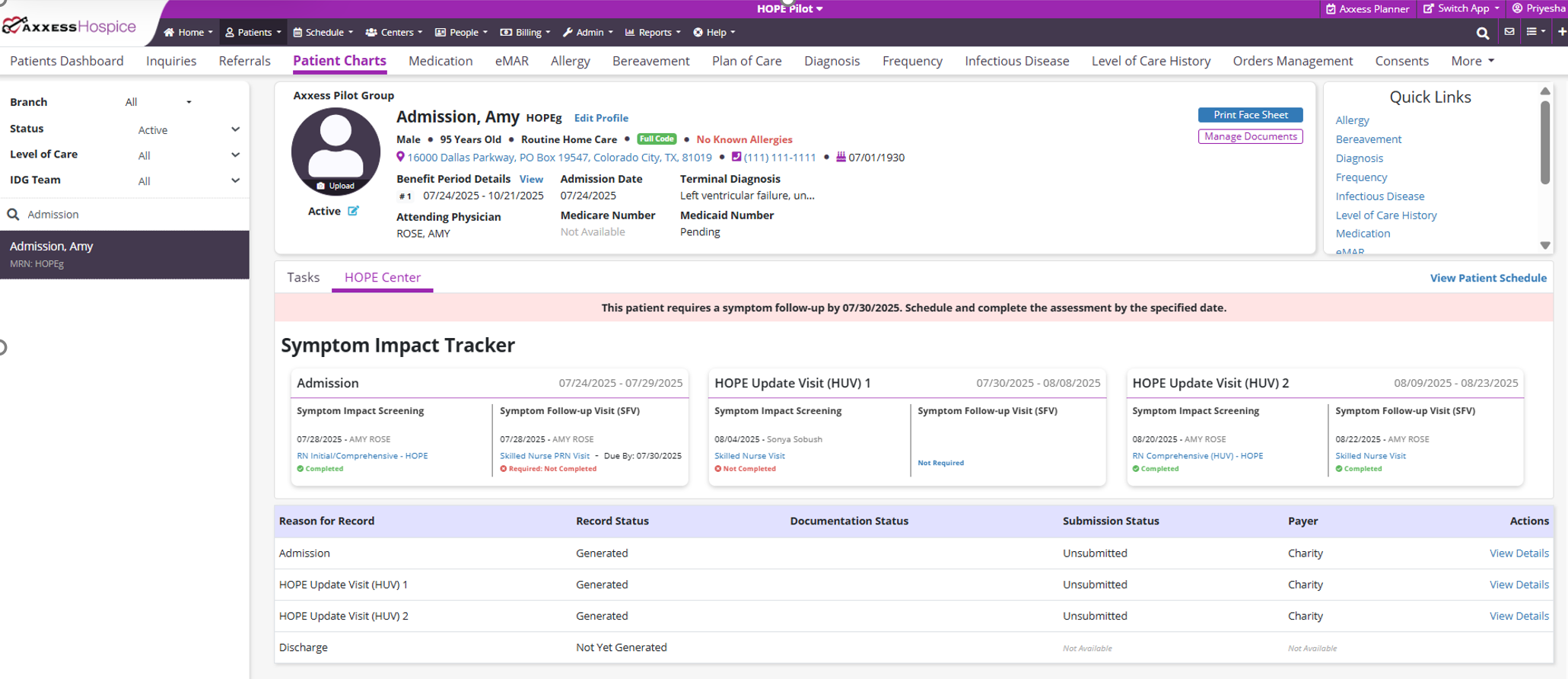This screenshot has width=1568, height=679.
Task: Open the Switch App dropdown
Action: (1461, 8)
